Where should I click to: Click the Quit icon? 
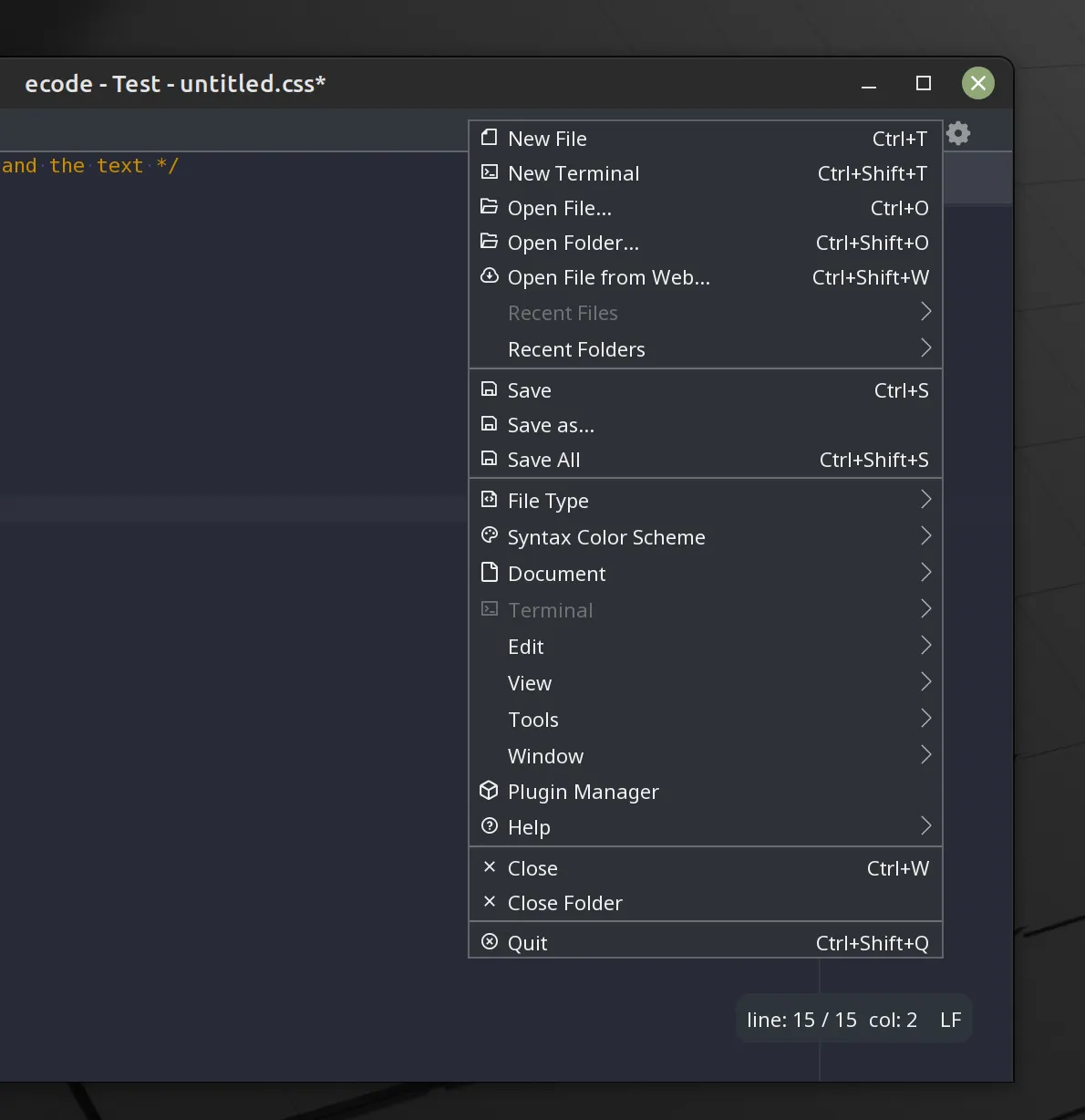click(x=490, y=941)
